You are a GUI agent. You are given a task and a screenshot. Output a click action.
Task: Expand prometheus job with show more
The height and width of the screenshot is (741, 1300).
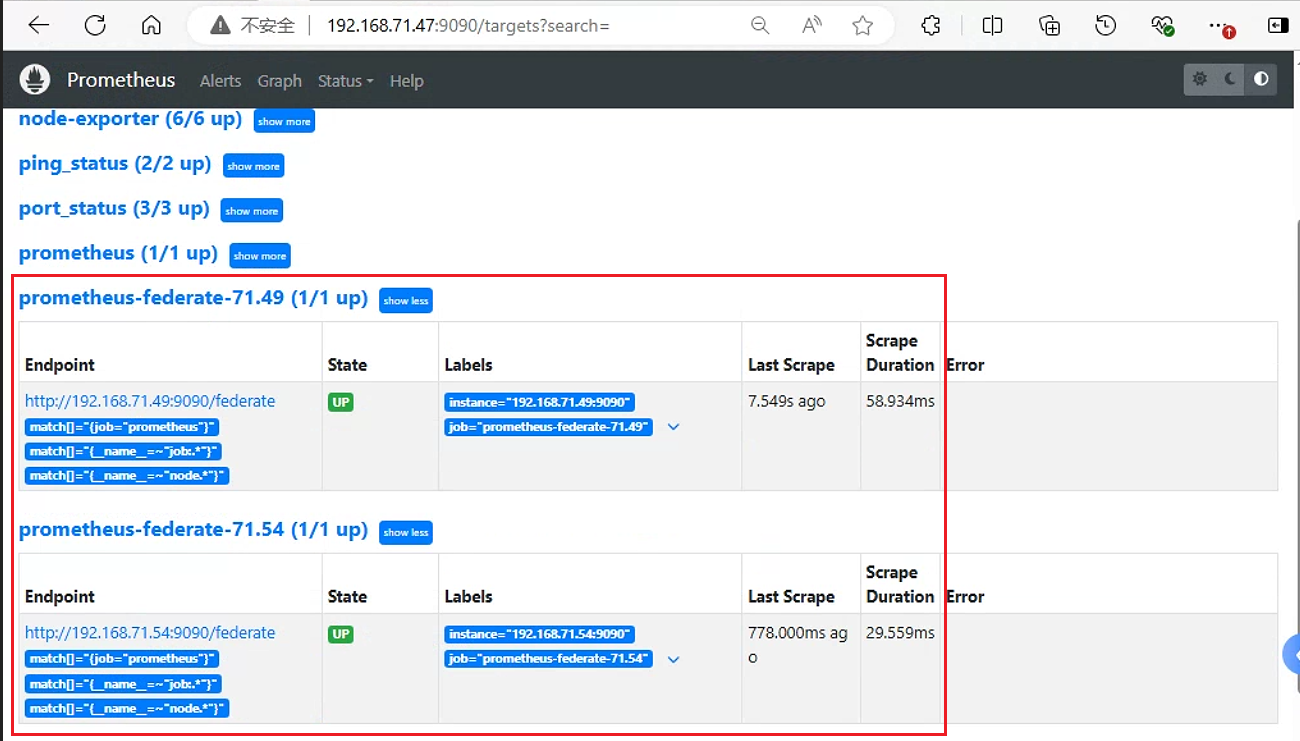tap(260, 256)
